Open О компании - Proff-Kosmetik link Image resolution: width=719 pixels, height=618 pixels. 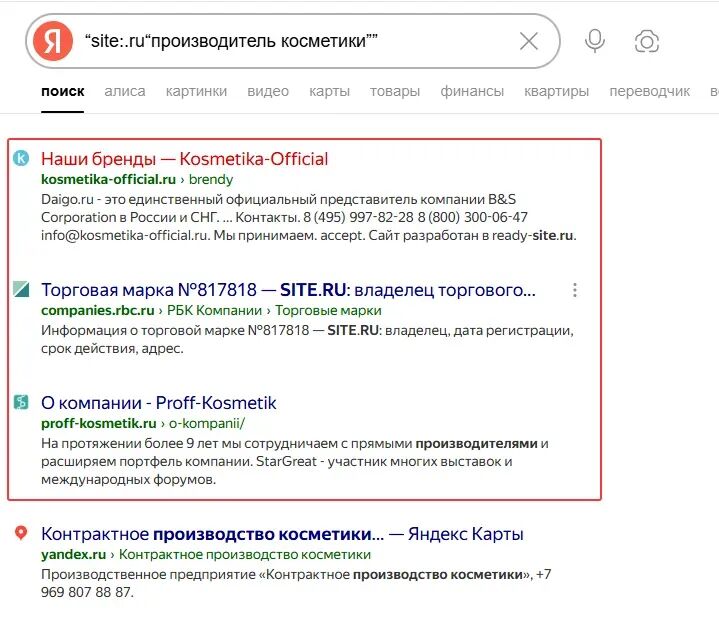click(159, 403)
